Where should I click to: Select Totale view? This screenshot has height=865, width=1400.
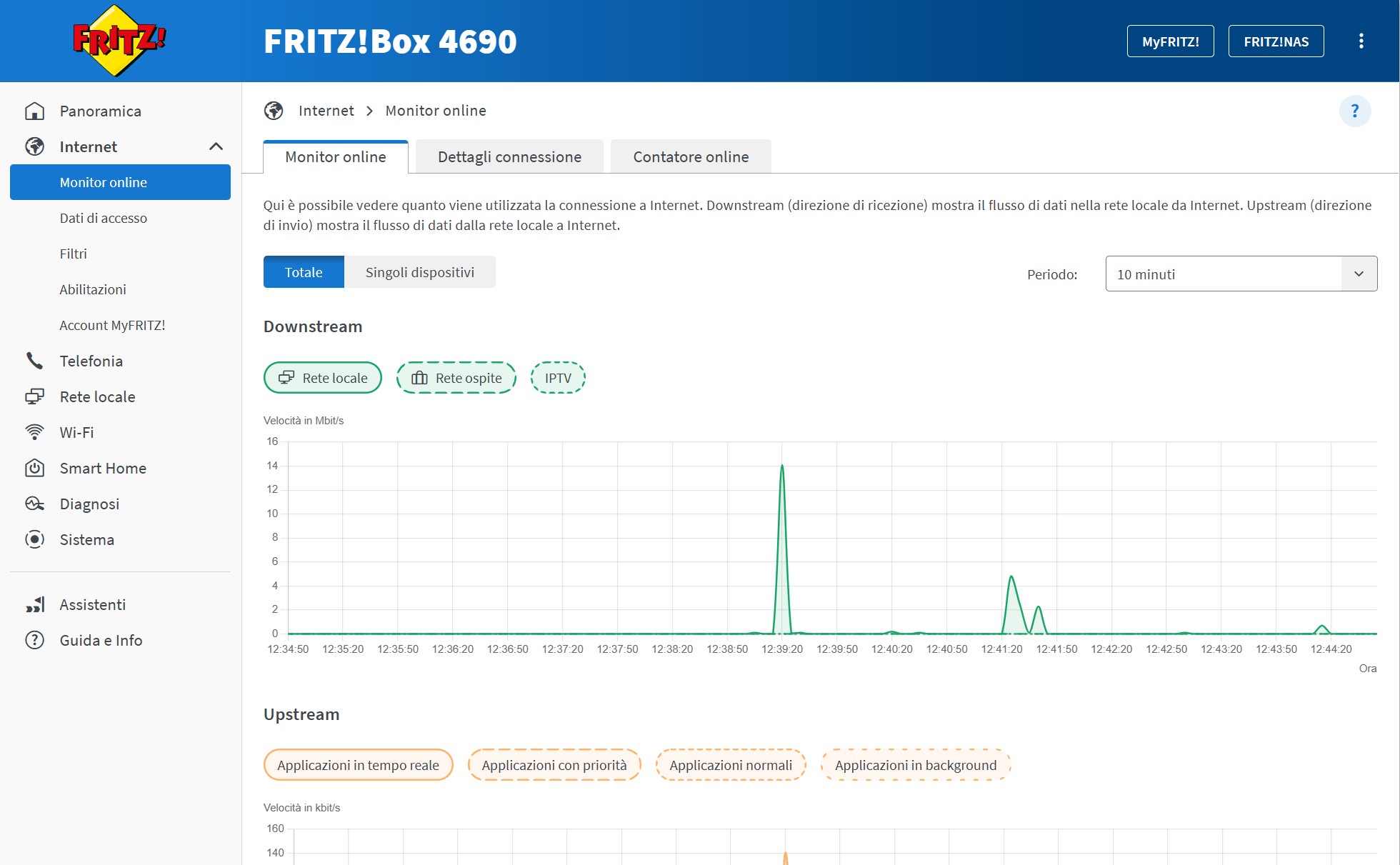(x=304, y=272)
